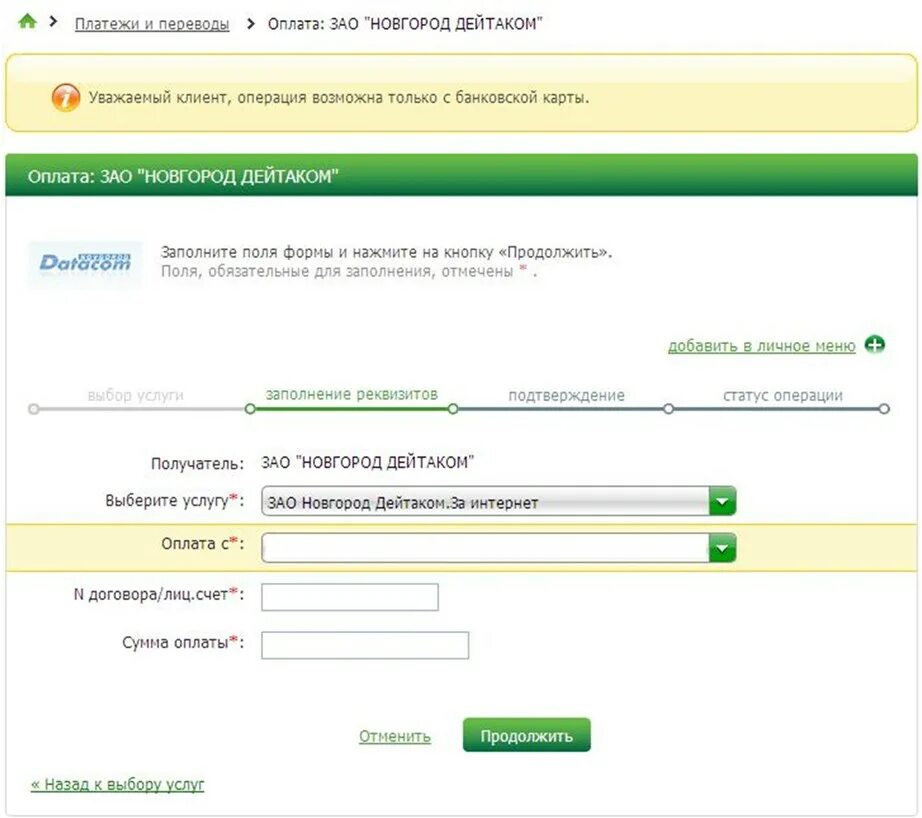922x818 pixels.
Task: Open the Платежи и переводы breadcrumb link
Action: [x=152, y=24]
